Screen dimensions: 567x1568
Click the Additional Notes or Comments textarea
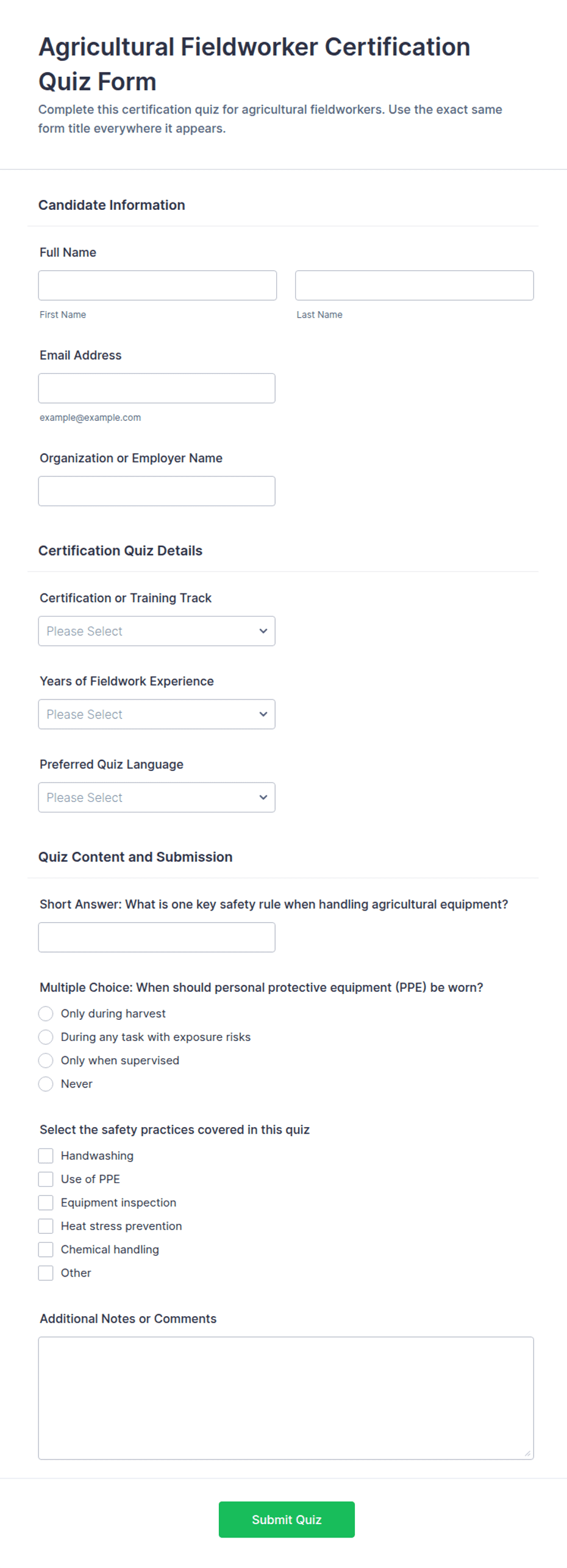(x=286, y=1398)
